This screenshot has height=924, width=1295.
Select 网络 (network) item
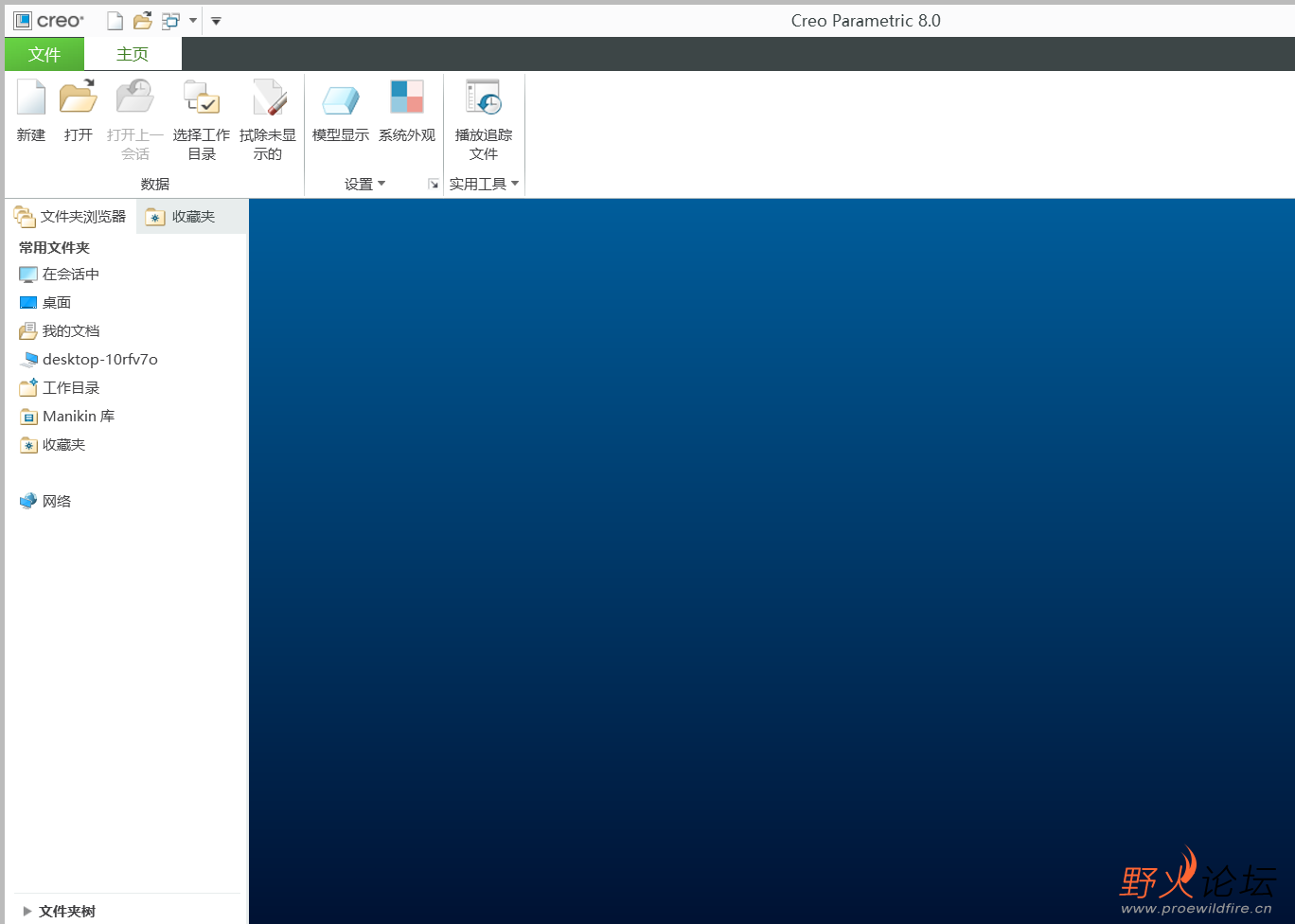[45, 502]
